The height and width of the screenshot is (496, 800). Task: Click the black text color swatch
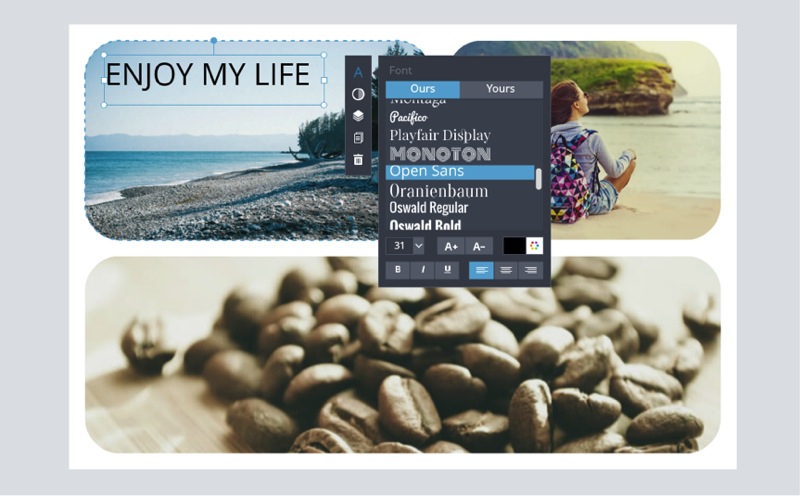(x=514, y=246)
